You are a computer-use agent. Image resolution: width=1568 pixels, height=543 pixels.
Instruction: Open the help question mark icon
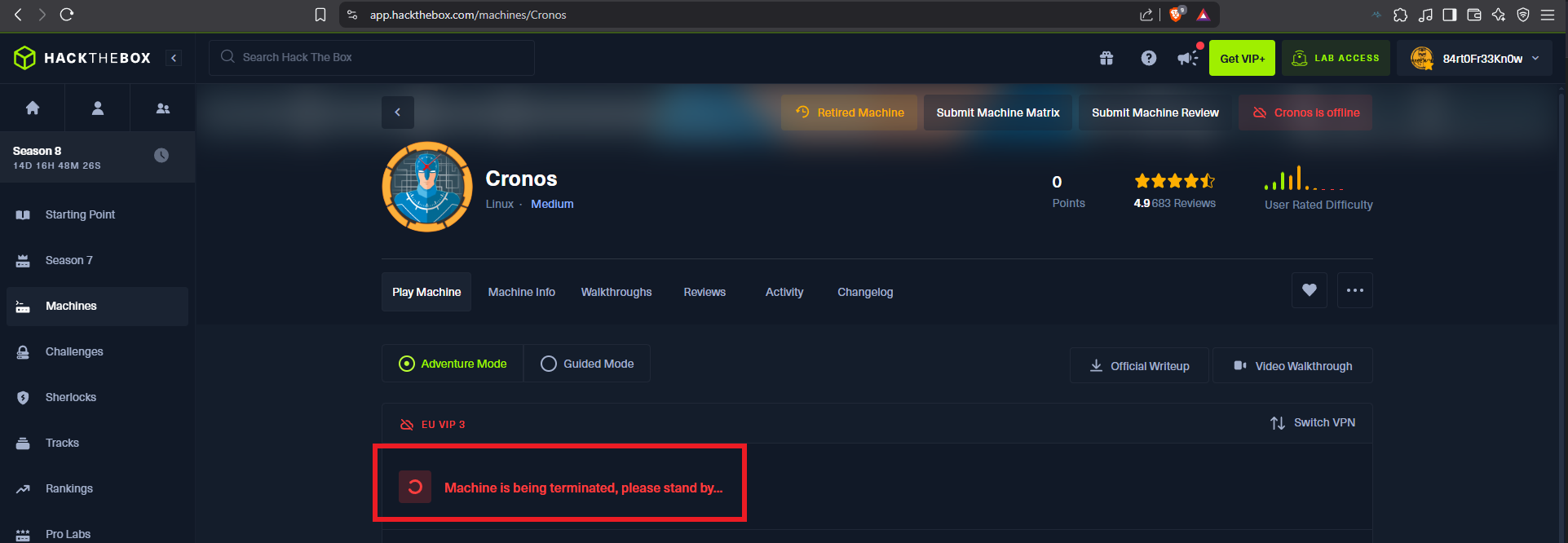pos(1149,58)
